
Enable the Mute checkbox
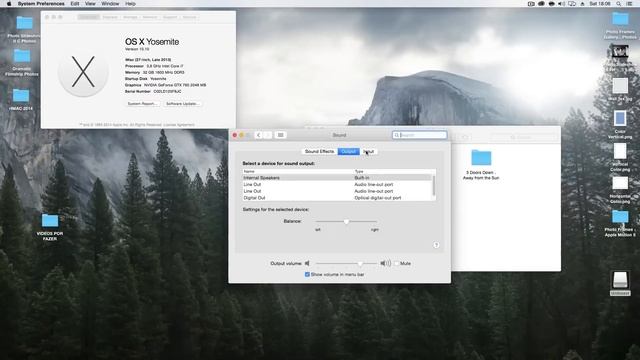pyautogui.click(x=396, y=264)
